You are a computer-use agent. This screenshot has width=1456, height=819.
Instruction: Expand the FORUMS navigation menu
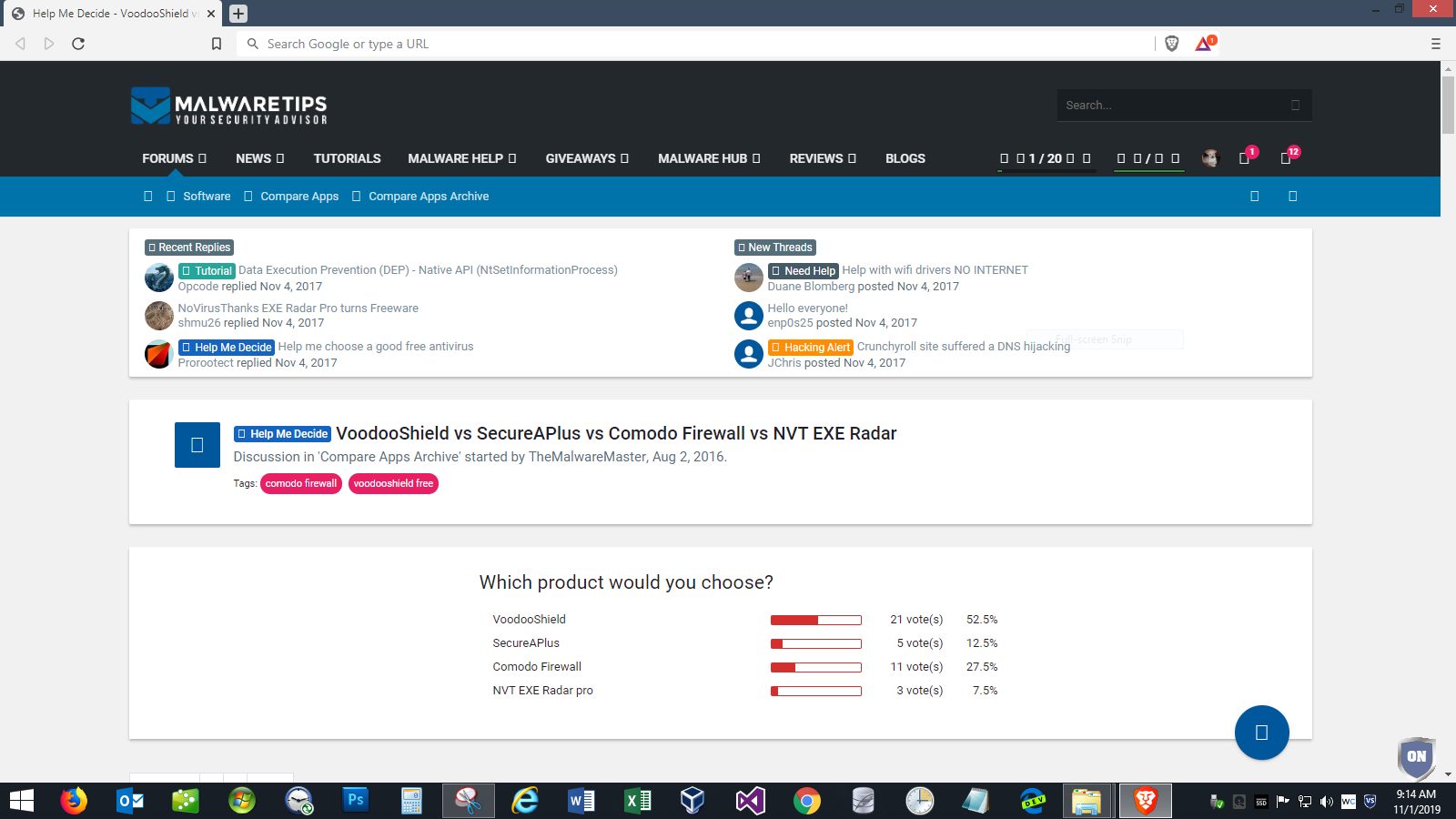174,158
